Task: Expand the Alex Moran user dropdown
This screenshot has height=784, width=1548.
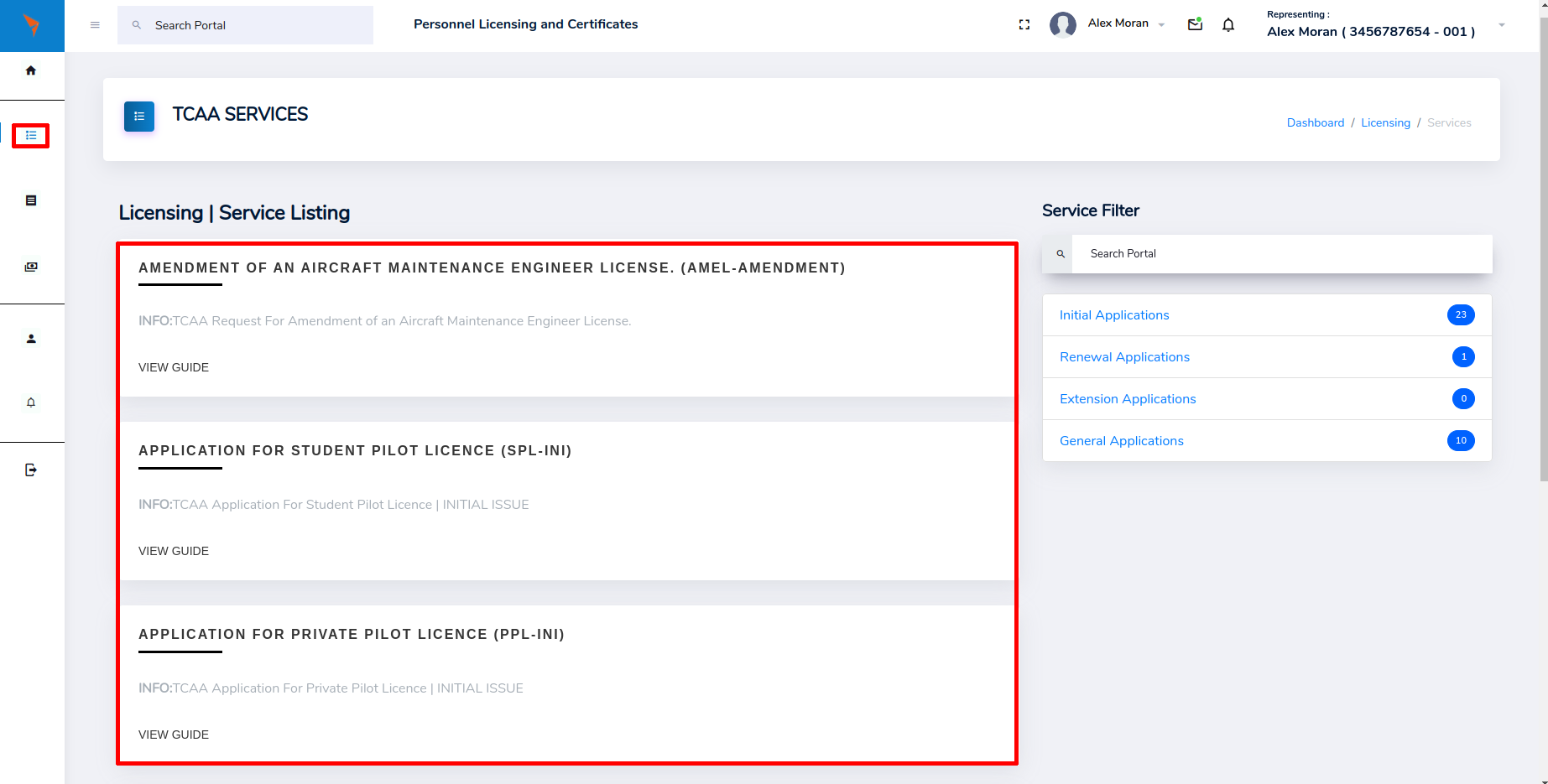Action: tap(1161, 25)
